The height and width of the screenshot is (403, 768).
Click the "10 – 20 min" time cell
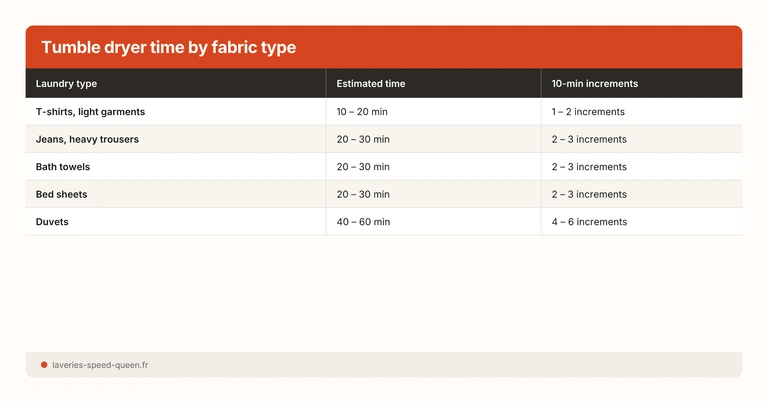[362, 112]
